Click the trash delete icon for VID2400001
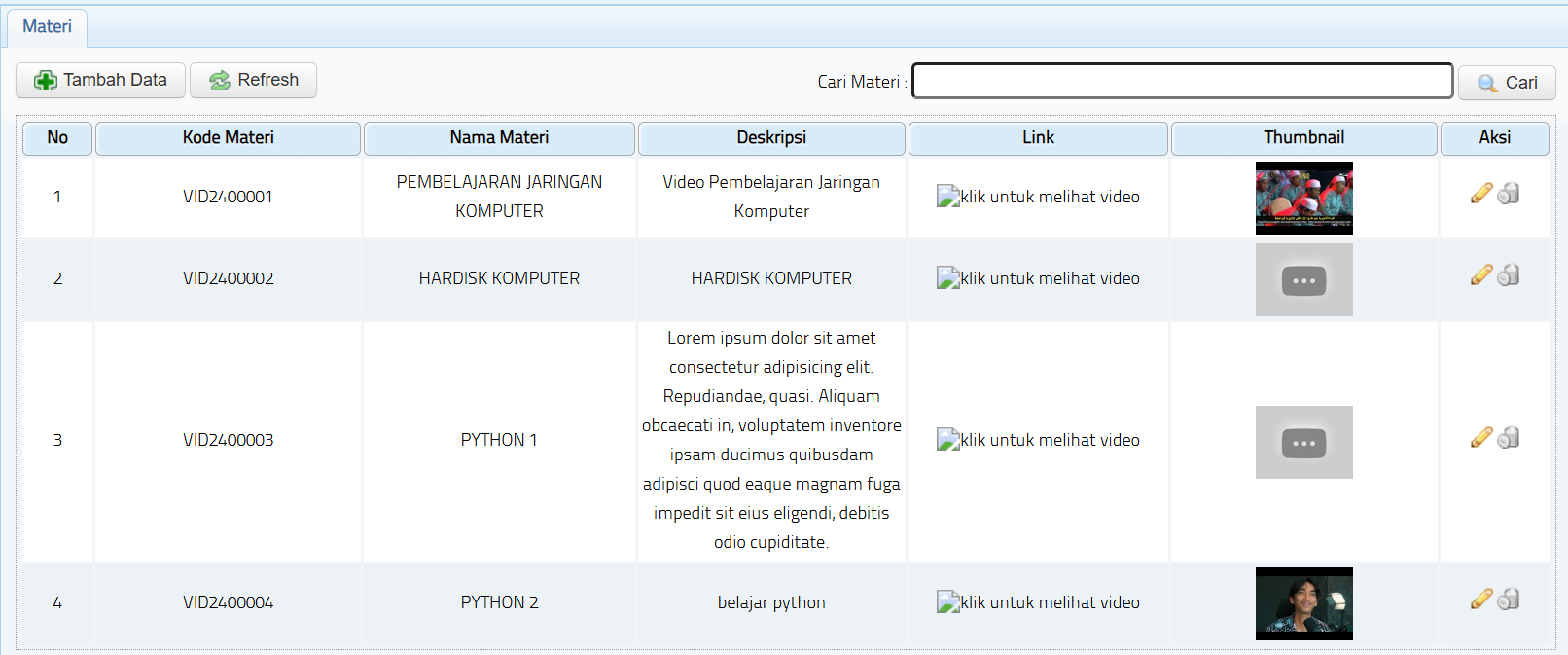 point(1509,194)
